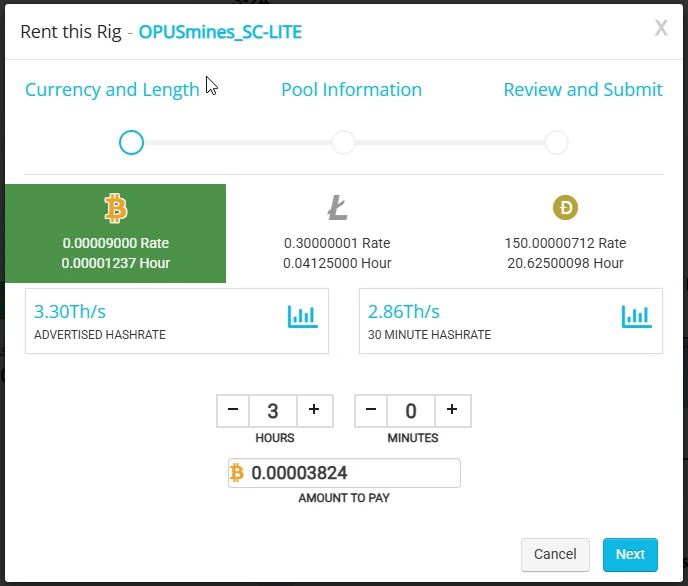Screen dimensions: 688x586
Task: Click the third step progress circle
Action: point(556,143)
